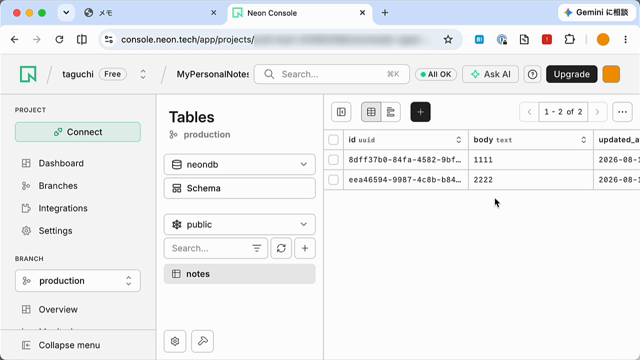Expand the taguchi organization switcher

pyautogui.click(x=143, y=74)
